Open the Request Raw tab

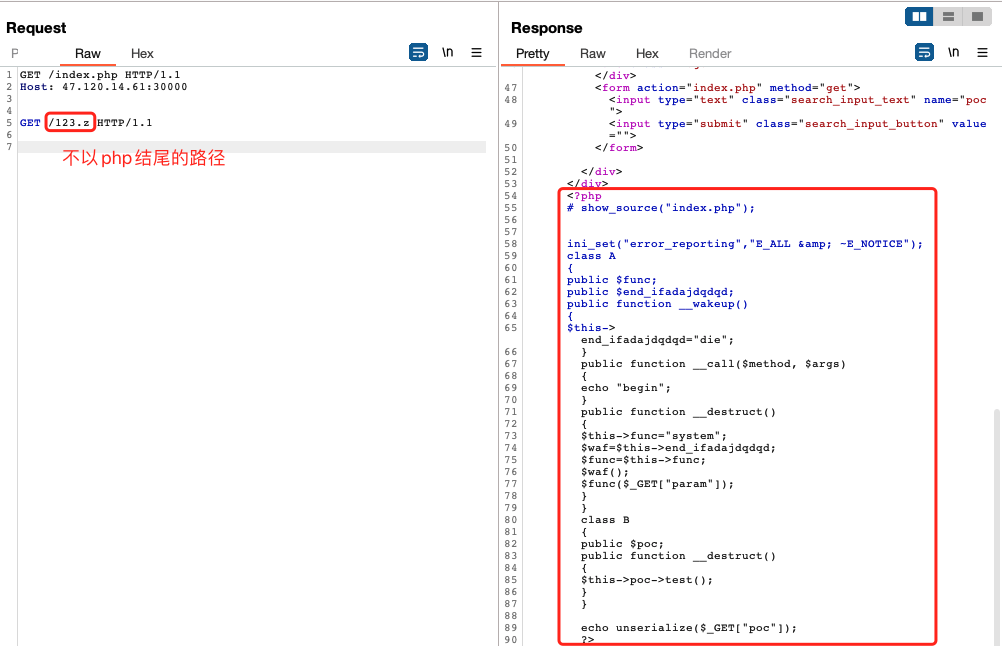pos(88,54)
